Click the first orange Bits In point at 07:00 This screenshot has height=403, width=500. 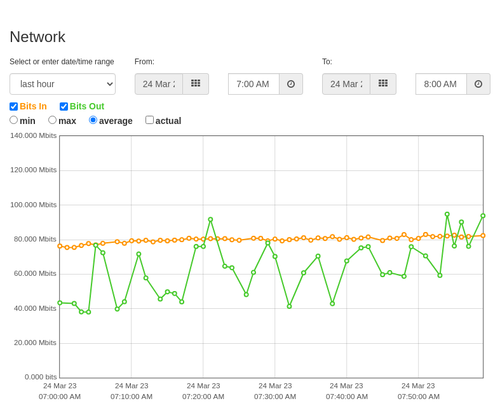point(60,246)
